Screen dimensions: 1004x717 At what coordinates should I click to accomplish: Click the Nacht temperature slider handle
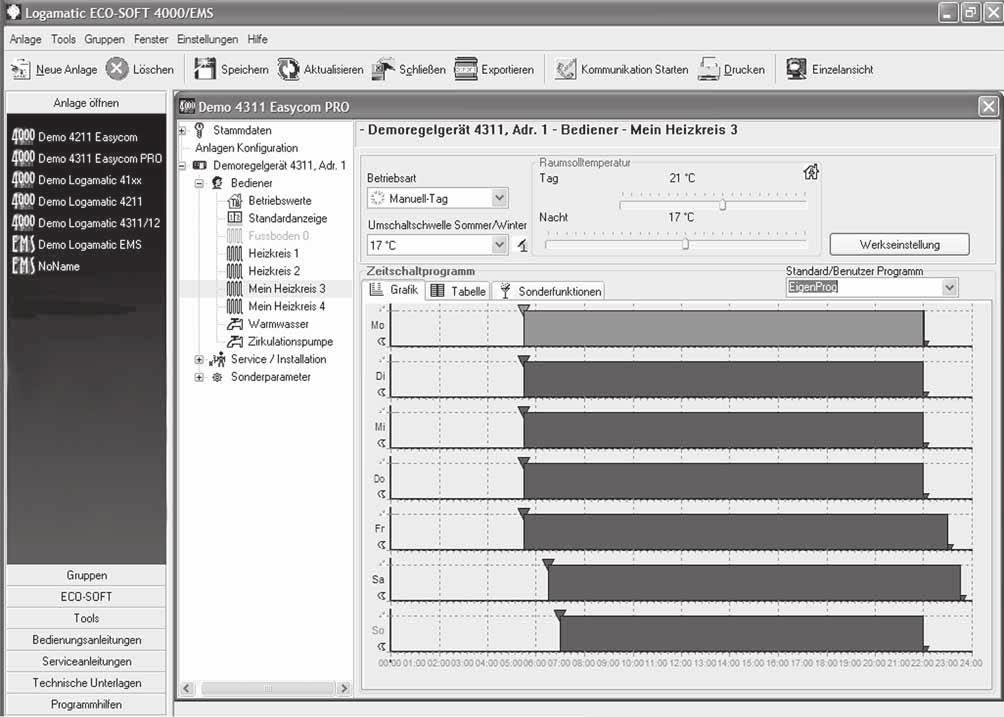[x=685, y=244]
